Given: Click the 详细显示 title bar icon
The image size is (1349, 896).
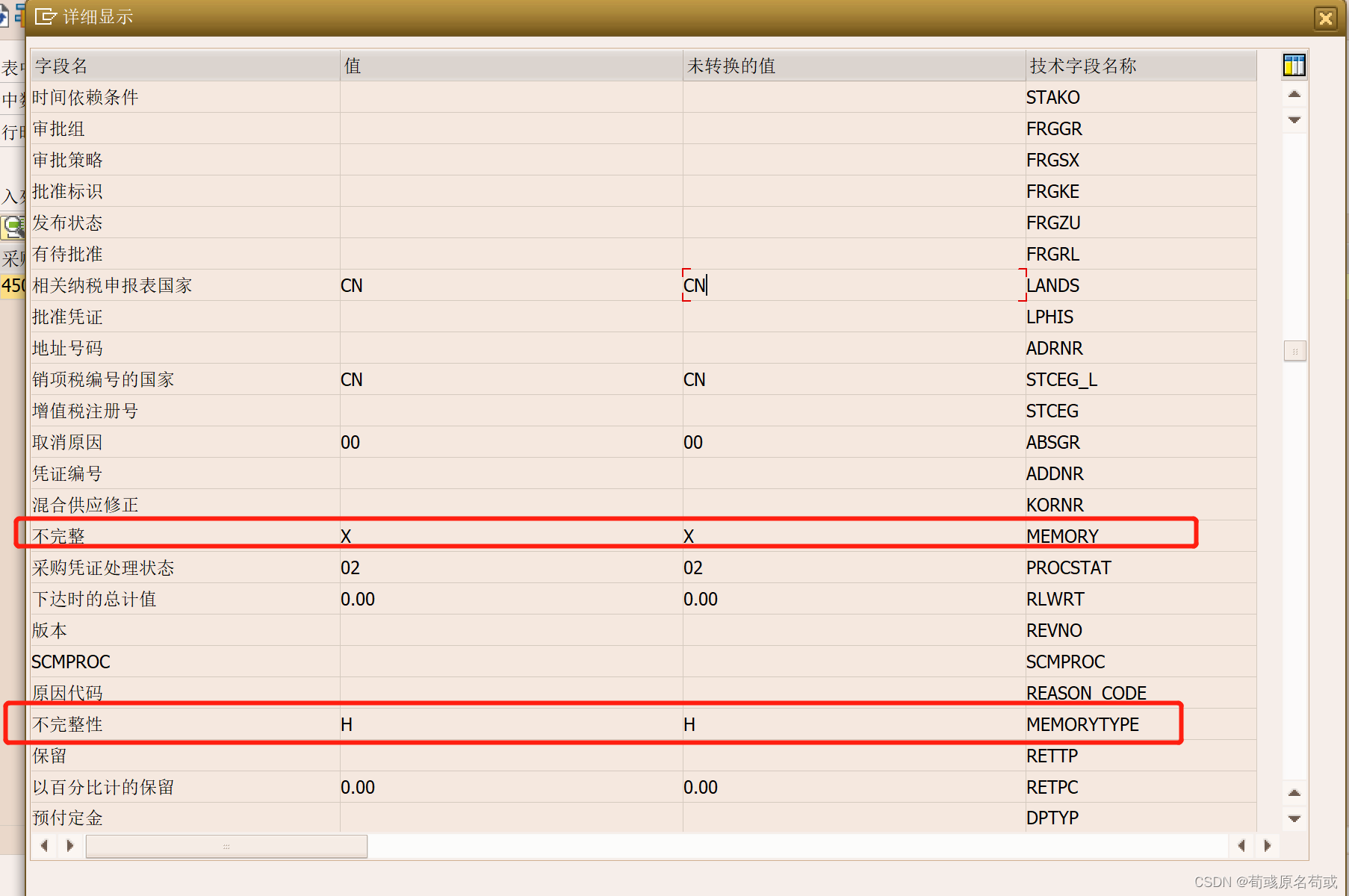Looking at the screenshot, I should click(x=46, y=16).
